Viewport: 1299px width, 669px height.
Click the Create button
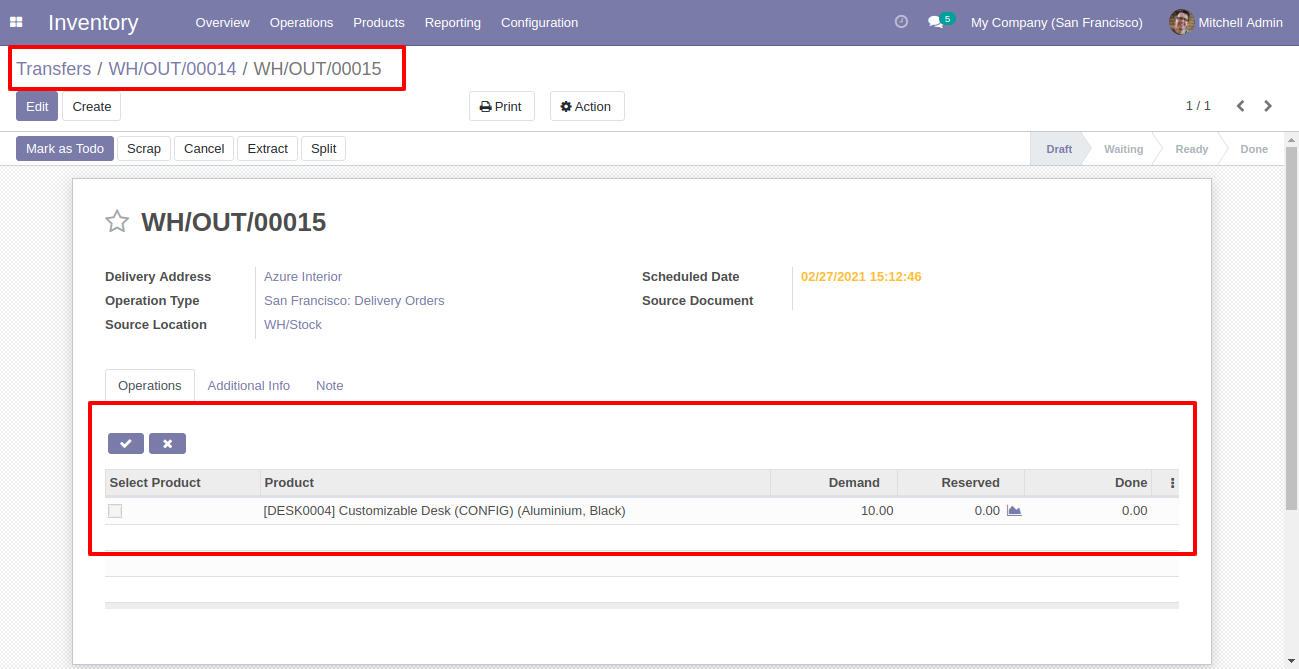(92, 106)
